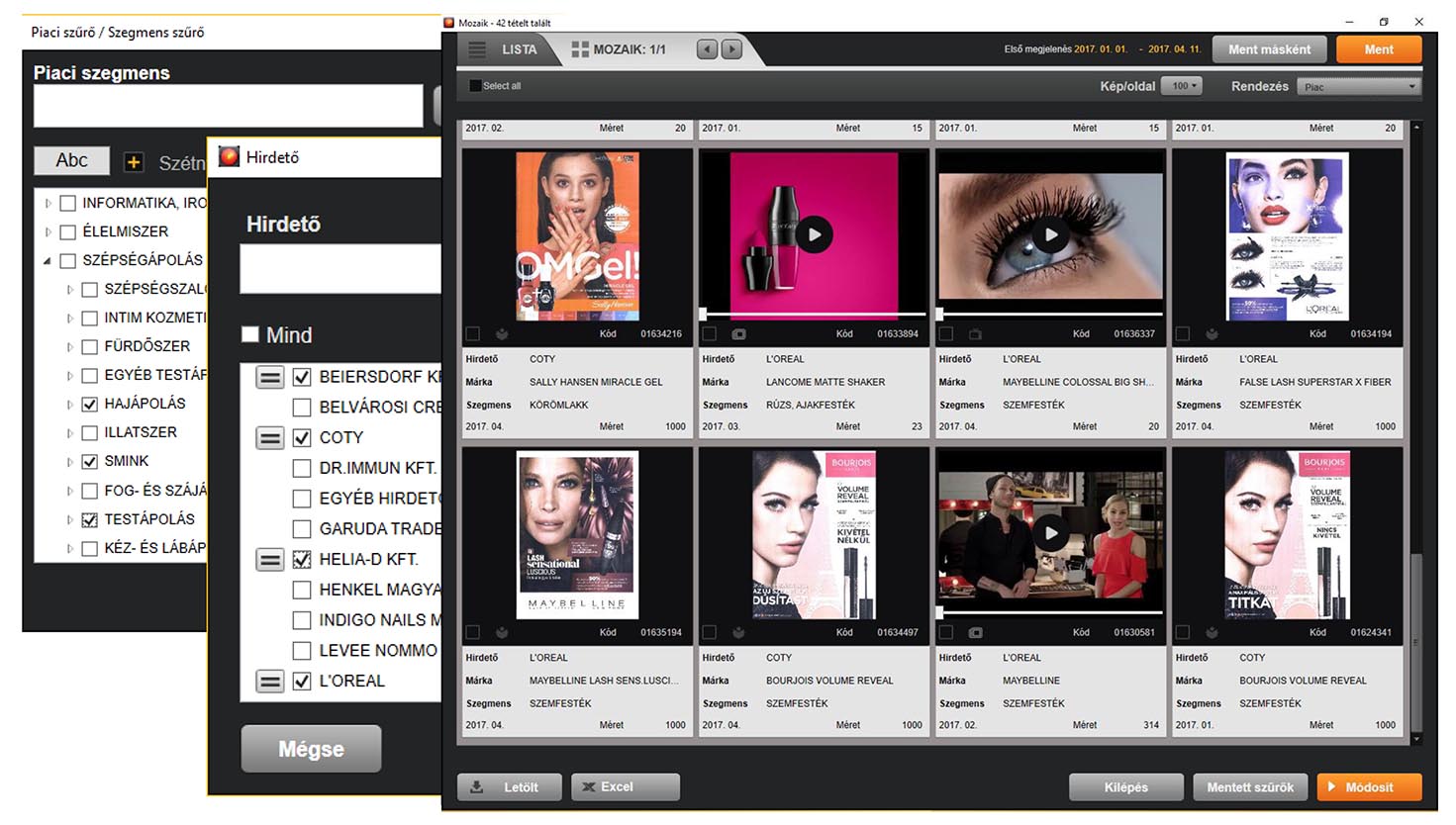Click the Hirdető search input field
1456x825 pixels.
[x=340, y=269]
